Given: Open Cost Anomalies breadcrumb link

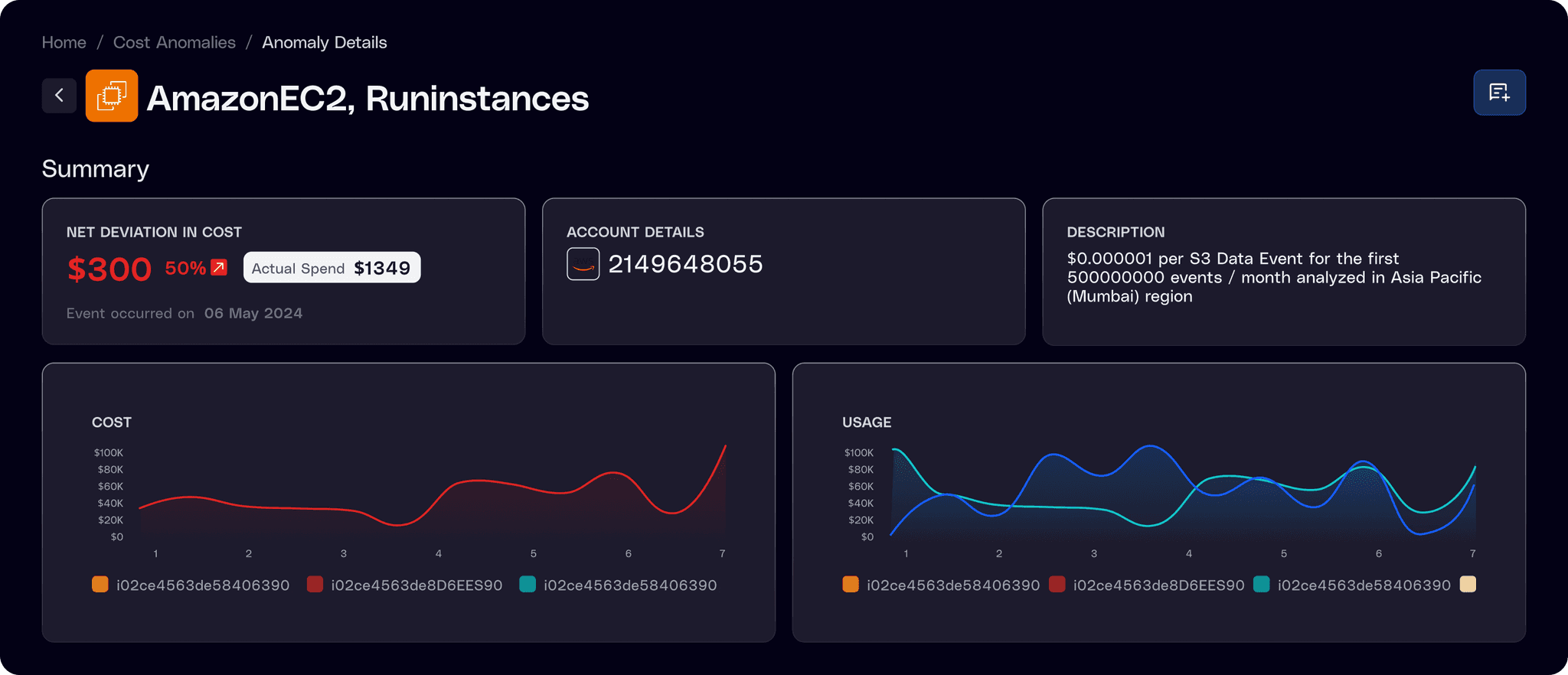Looking at the screenshot, I should (x=175, y=42).
